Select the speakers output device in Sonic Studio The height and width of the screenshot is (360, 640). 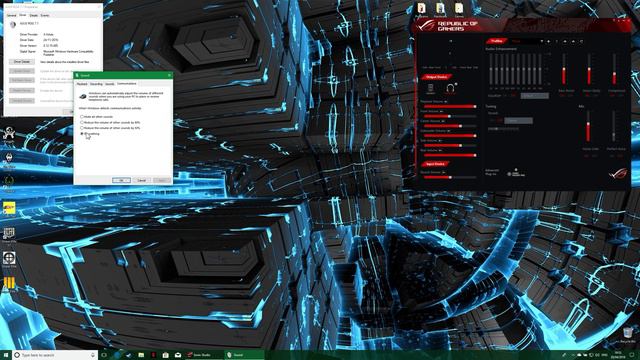point(431,88)
